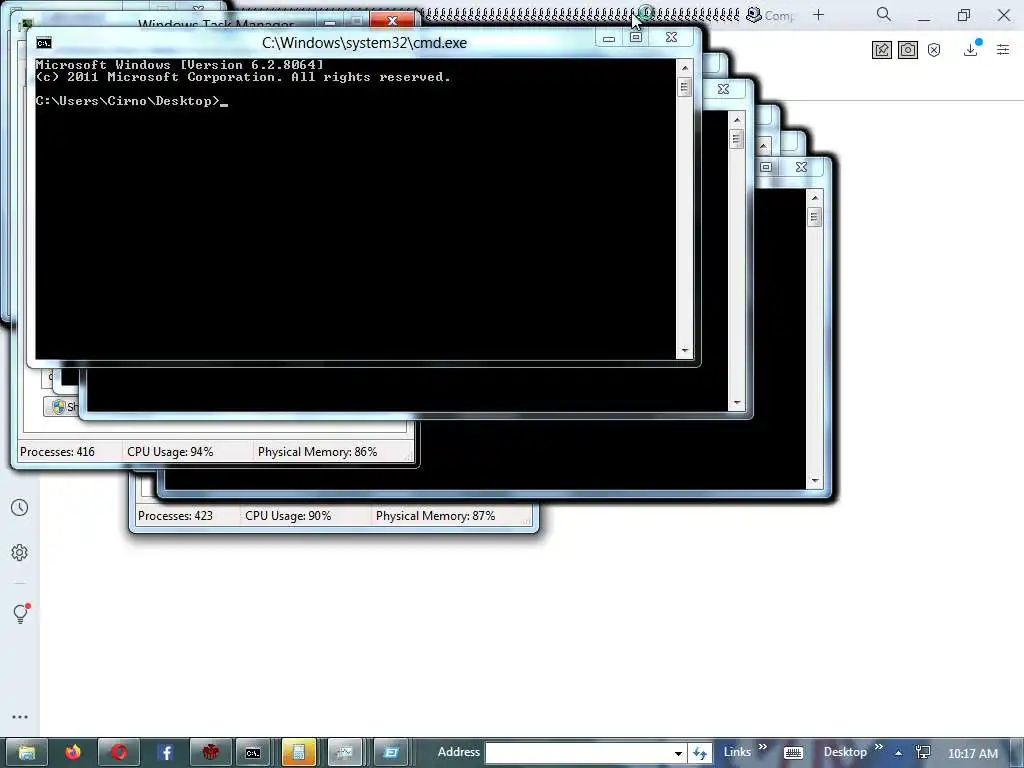The image size is (1024, 768).
Task: Open File Explorer from the taskbar
Action: click(x=27, y=752)
